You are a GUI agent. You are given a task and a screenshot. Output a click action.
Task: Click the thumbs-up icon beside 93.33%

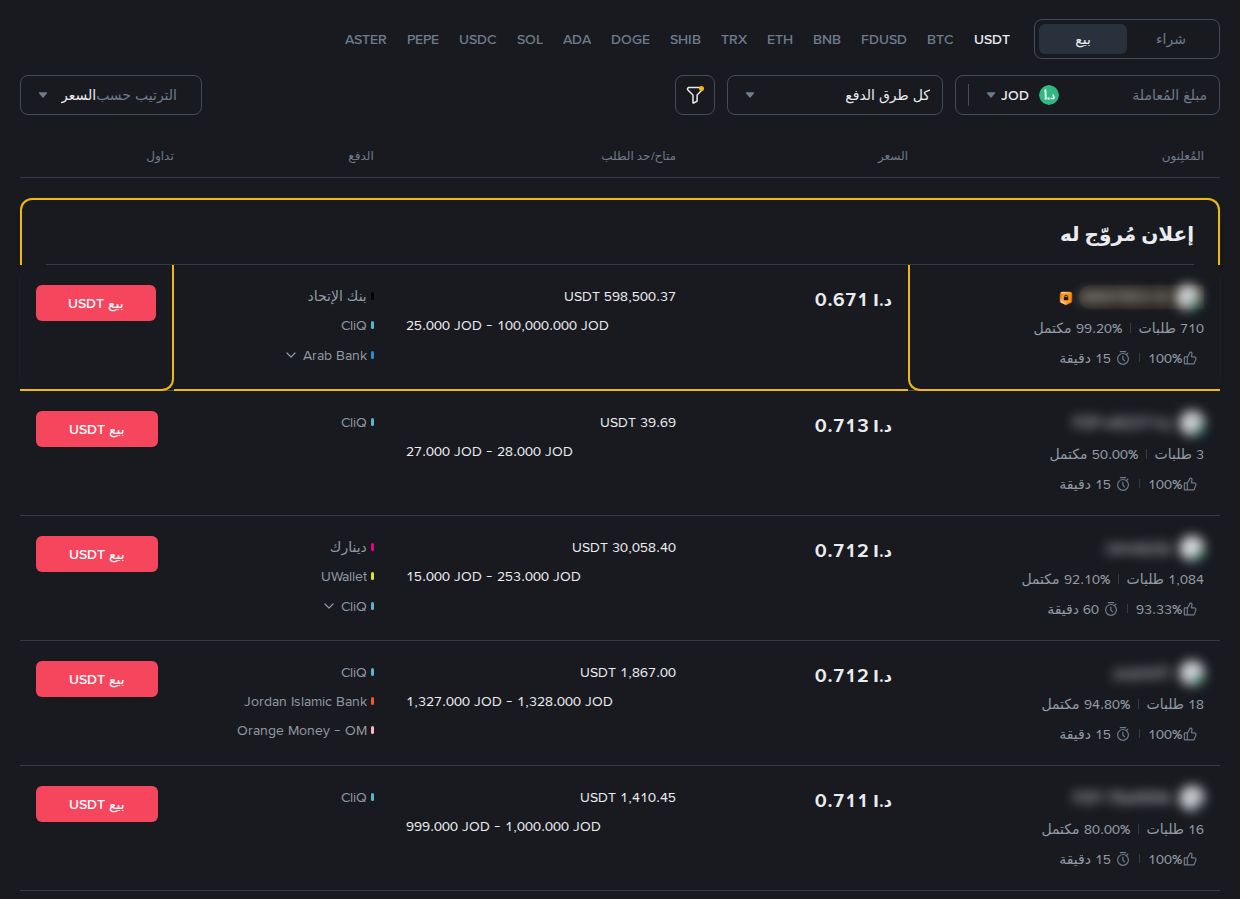click(x=1190, y=609)
